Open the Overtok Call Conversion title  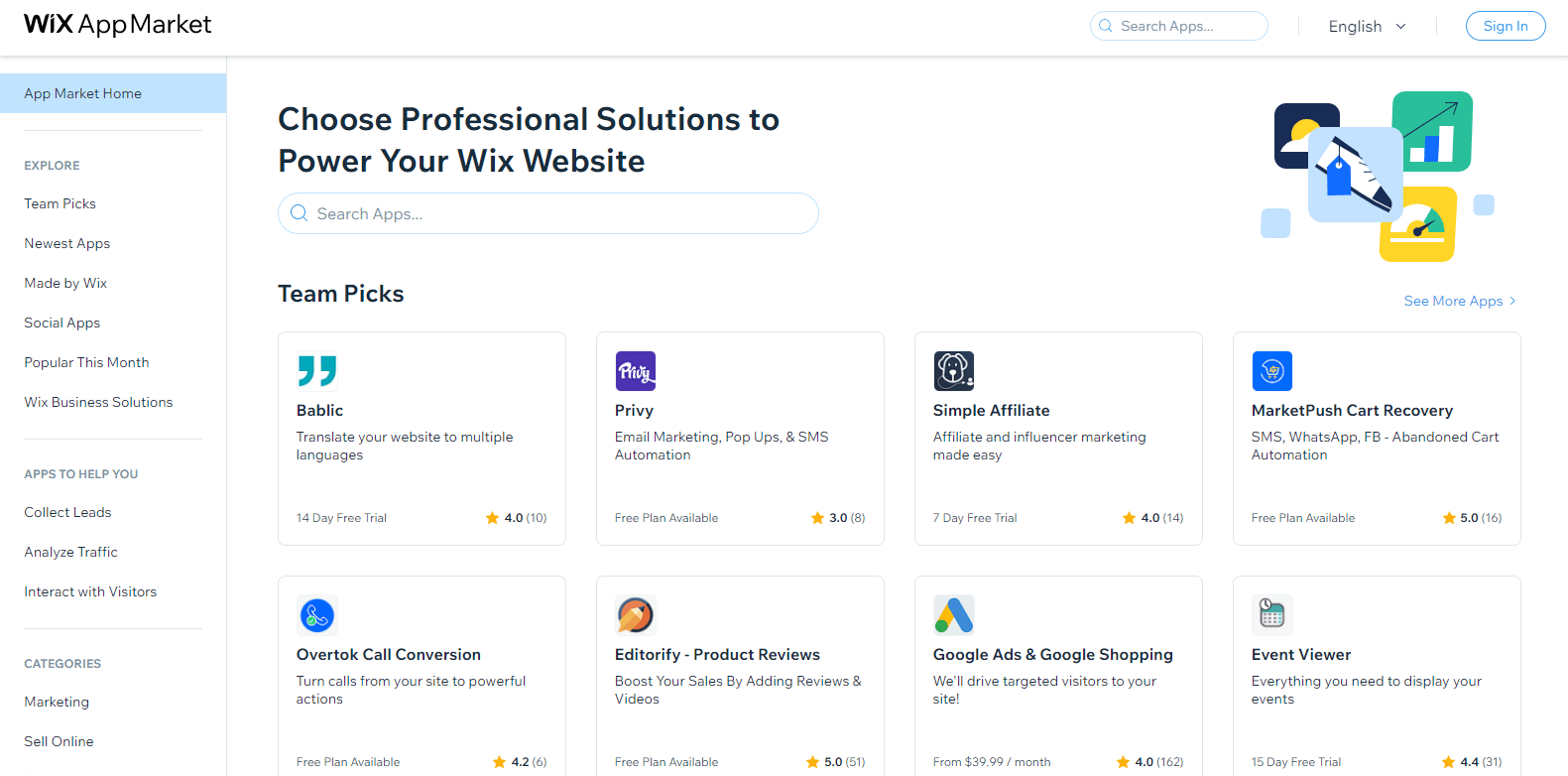[x=389, y=654]
